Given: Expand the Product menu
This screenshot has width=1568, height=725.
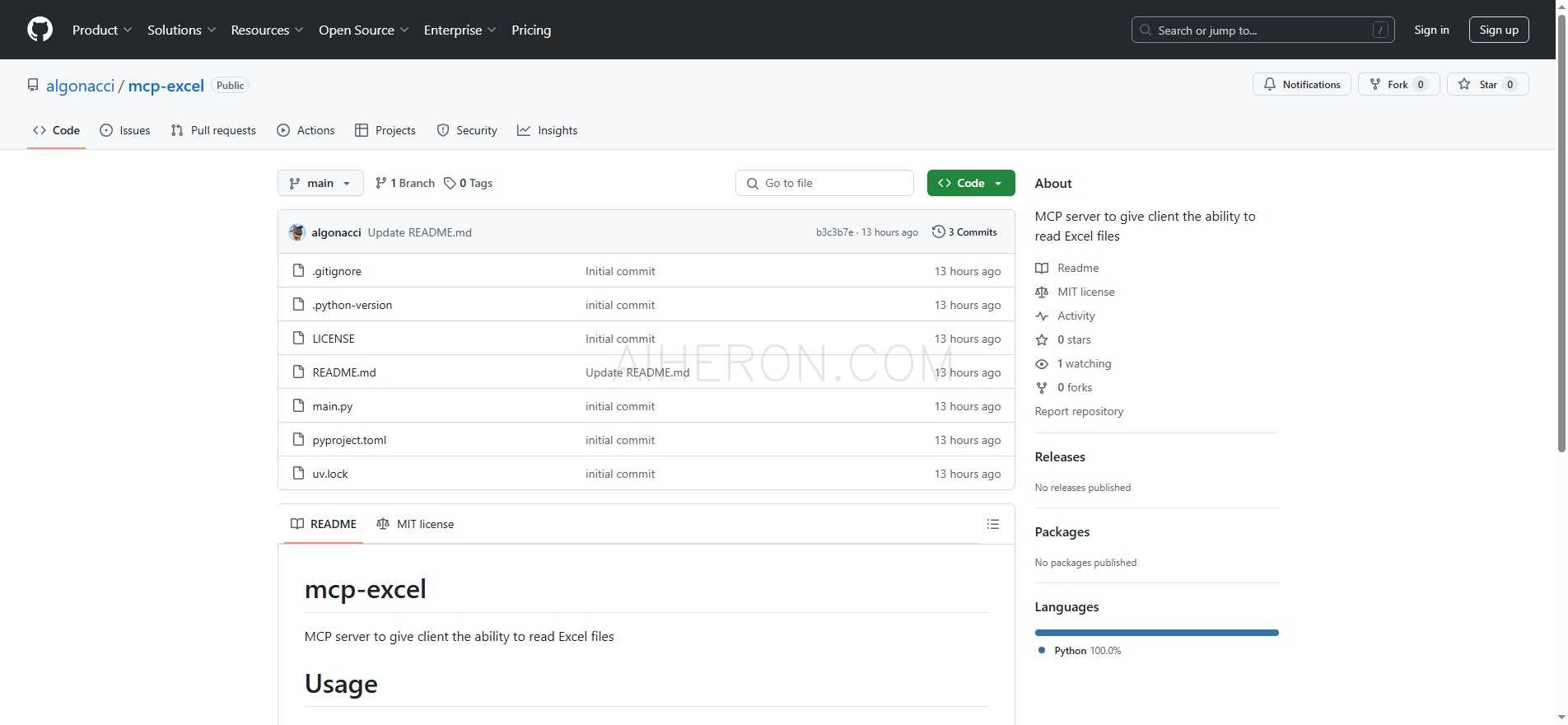Looking at the screenshot, I should pos(102,30).
